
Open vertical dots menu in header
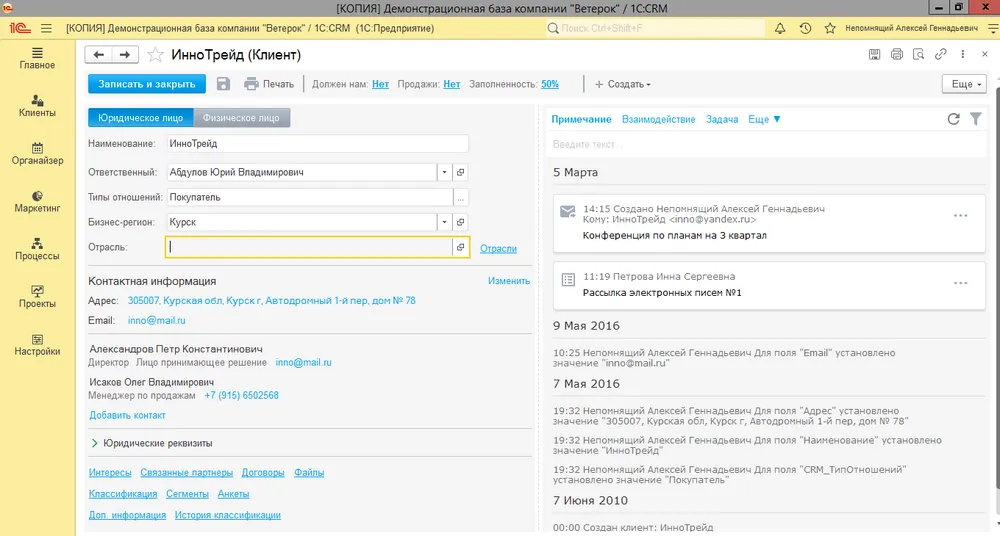pyautogui.click(x=963, y=54)
